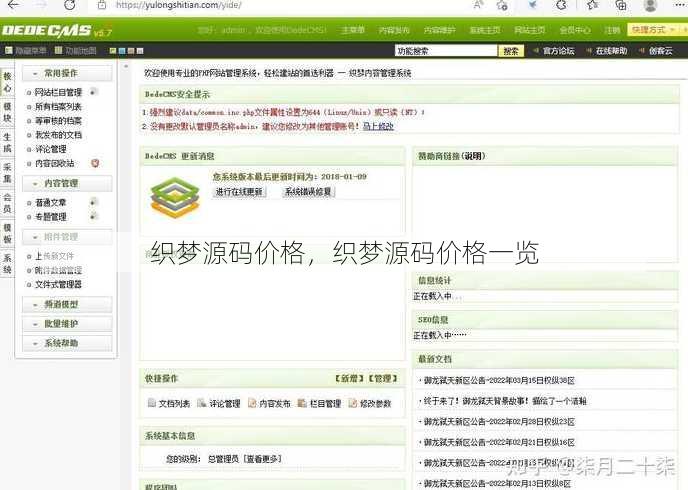The width and height of the screenshot is (688, 490).
Task: Open 主菜单 in the top navigation
Action: click(x=353, y=30)
